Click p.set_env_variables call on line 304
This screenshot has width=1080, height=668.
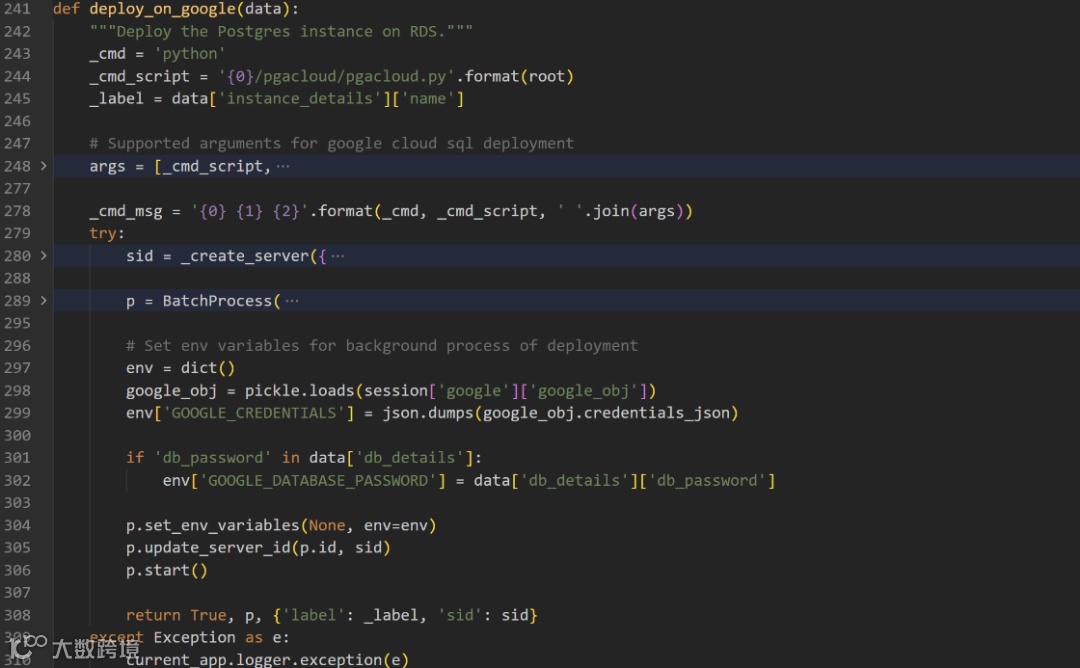pos(281,525)
